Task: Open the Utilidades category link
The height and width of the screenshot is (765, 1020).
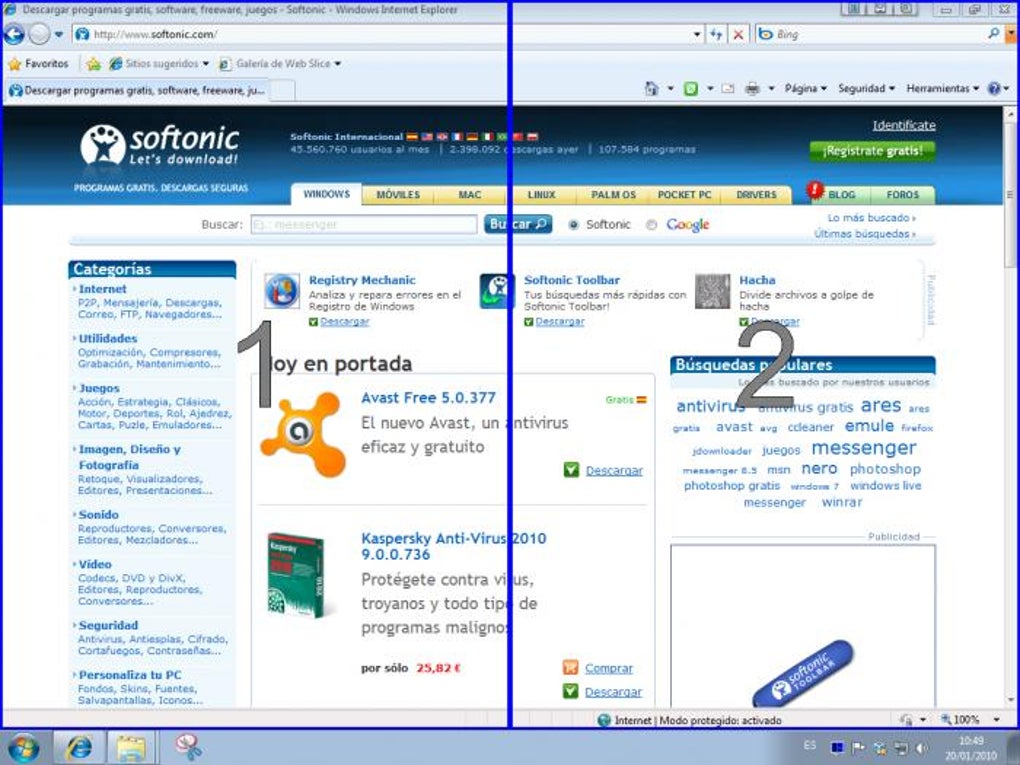Action: click(107, 339)
